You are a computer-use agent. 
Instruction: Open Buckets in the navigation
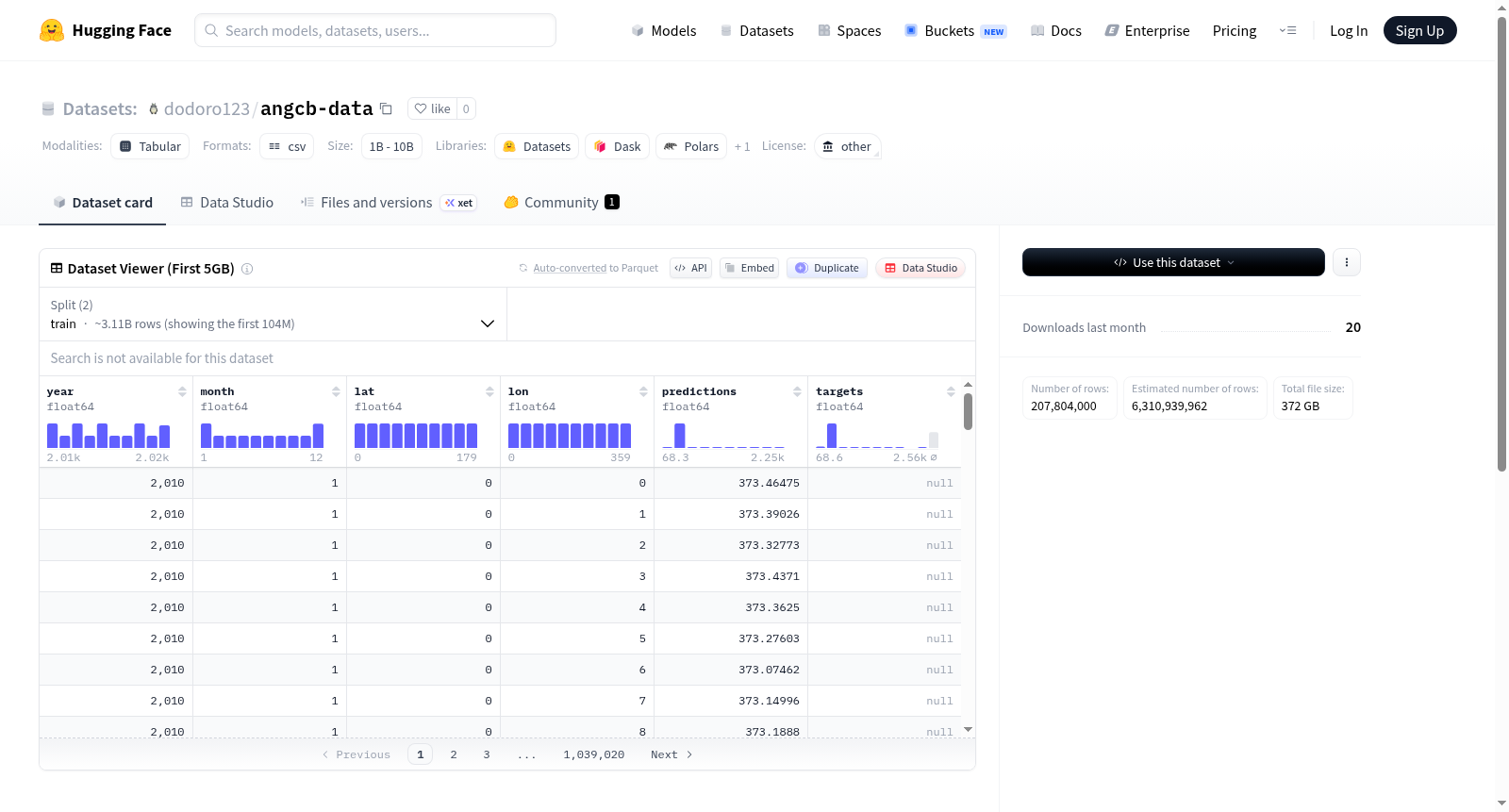(955, 30)
